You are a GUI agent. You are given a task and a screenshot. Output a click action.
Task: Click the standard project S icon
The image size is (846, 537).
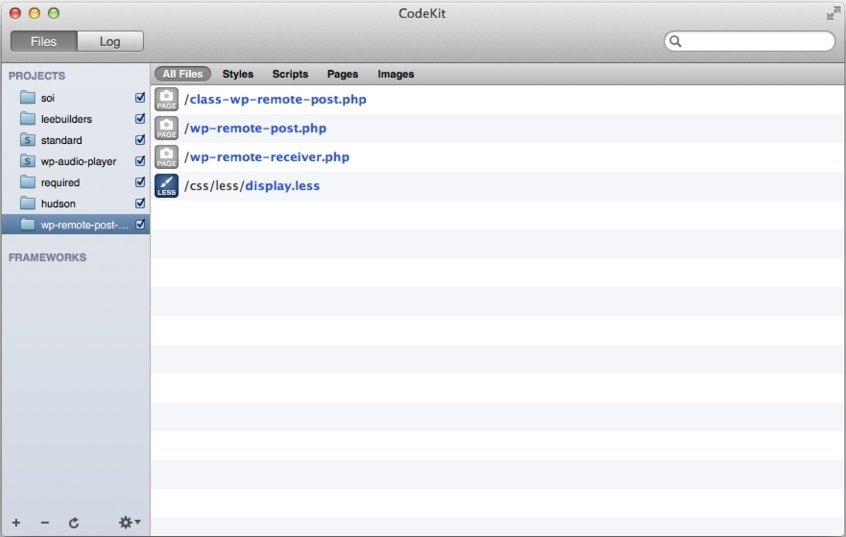(x=28, y=140)
